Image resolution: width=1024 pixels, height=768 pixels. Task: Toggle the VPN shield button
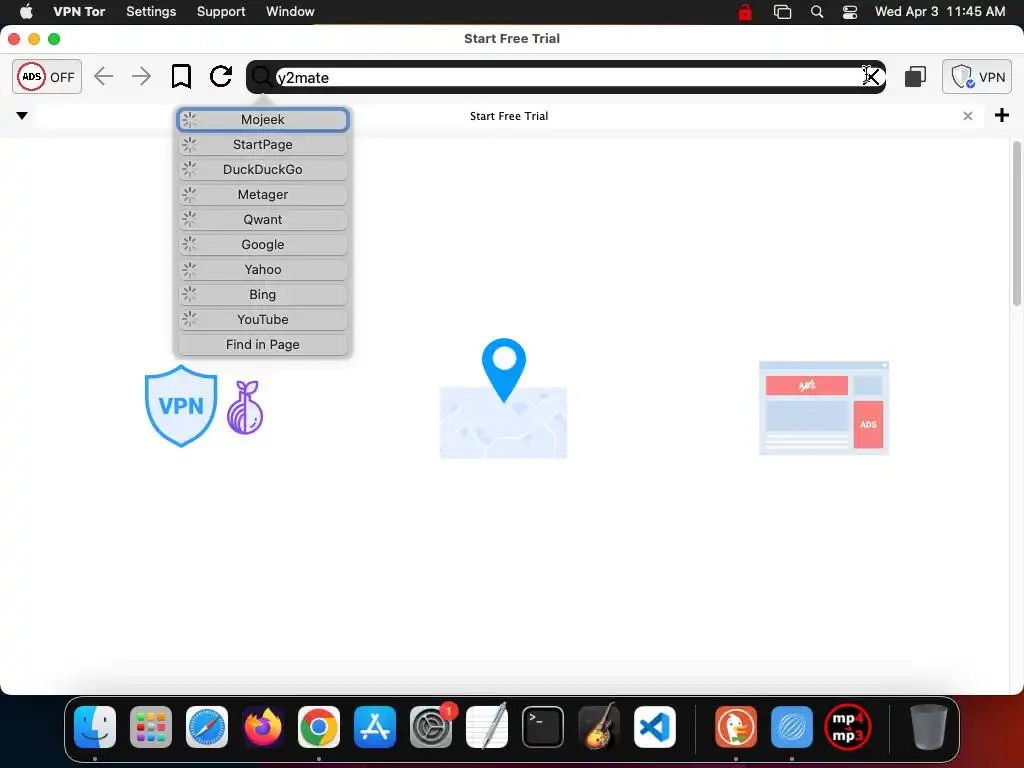(x=977, y=76)
